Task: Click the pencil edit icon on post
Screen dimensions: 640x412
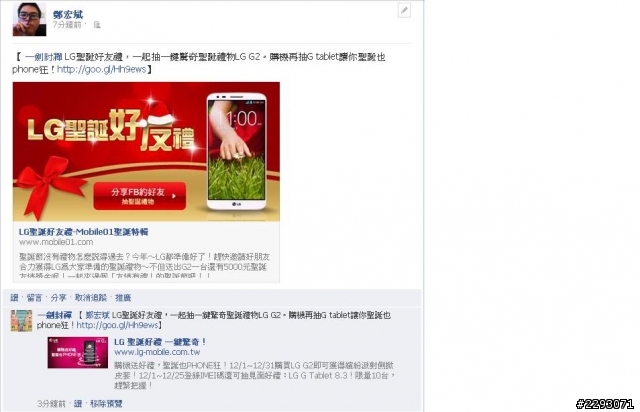Action: (404, 11)
